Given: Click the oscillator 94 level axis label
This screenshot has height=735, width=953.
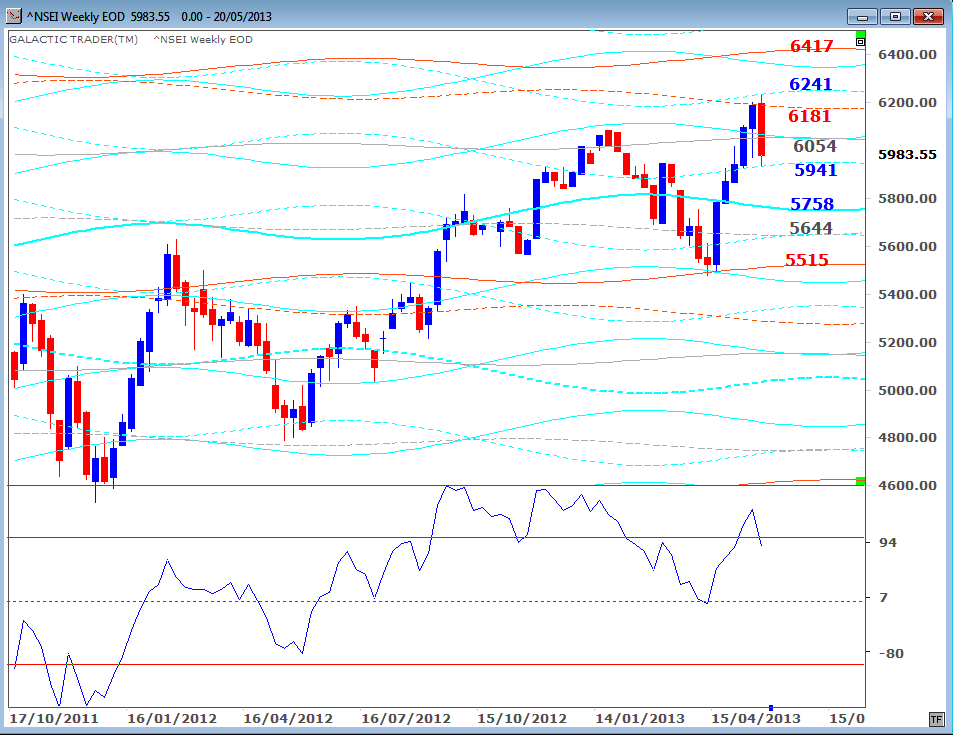Looking at the screenshot, I should 888,542.
